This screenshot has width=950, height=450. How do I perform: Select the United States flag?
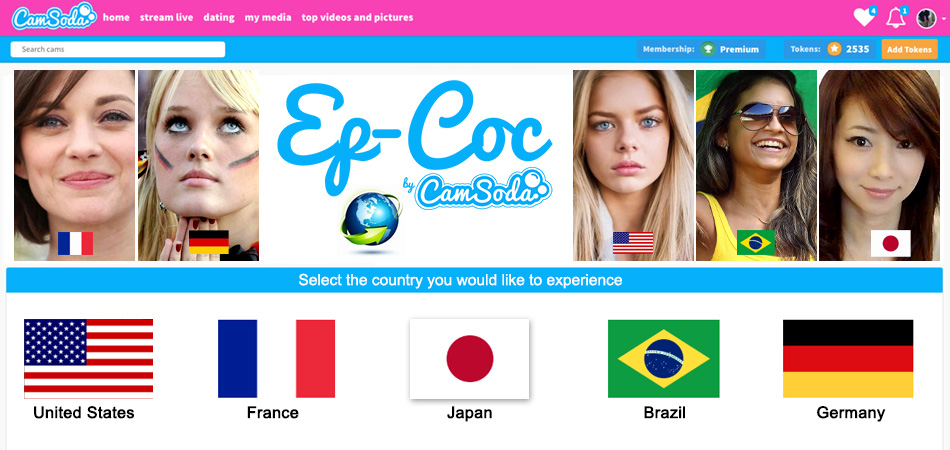coord(88,359)
